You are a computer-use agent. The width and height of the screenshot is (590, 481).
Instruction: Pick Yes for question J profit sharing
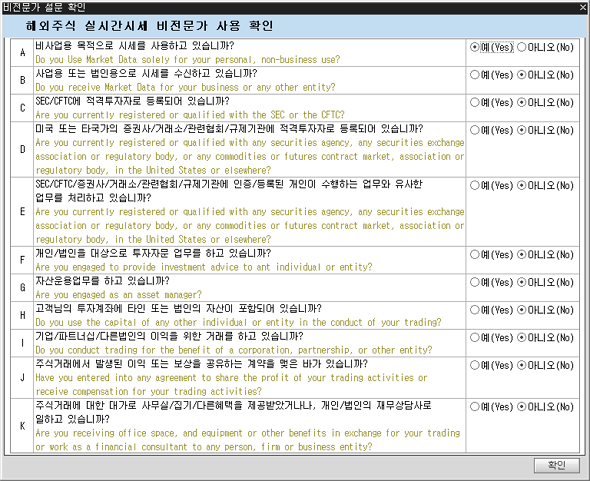click(491, 365)
